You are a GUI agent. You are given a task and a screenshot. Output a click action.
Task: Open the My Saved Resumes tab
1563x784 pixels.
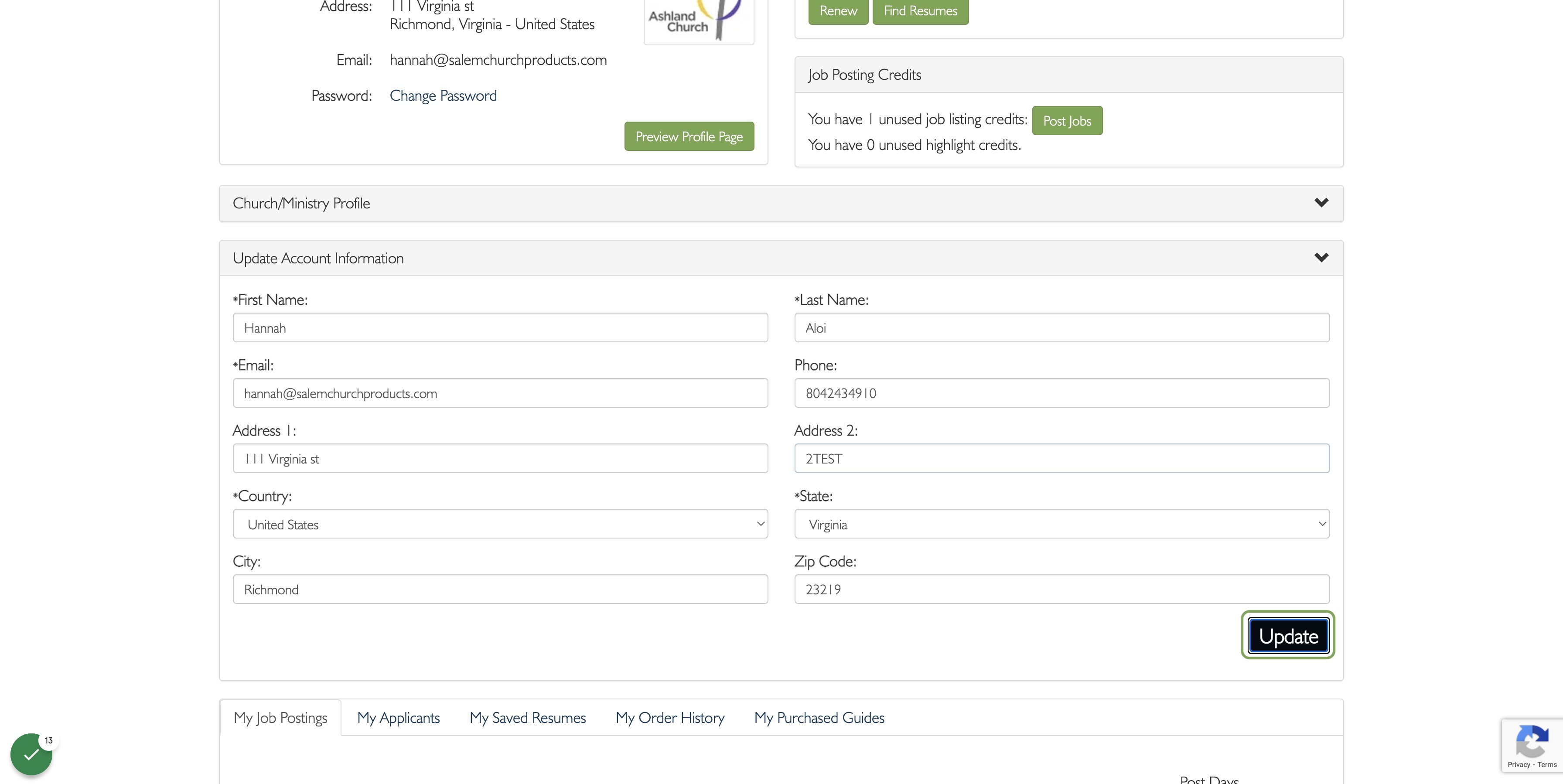(528, 718)
